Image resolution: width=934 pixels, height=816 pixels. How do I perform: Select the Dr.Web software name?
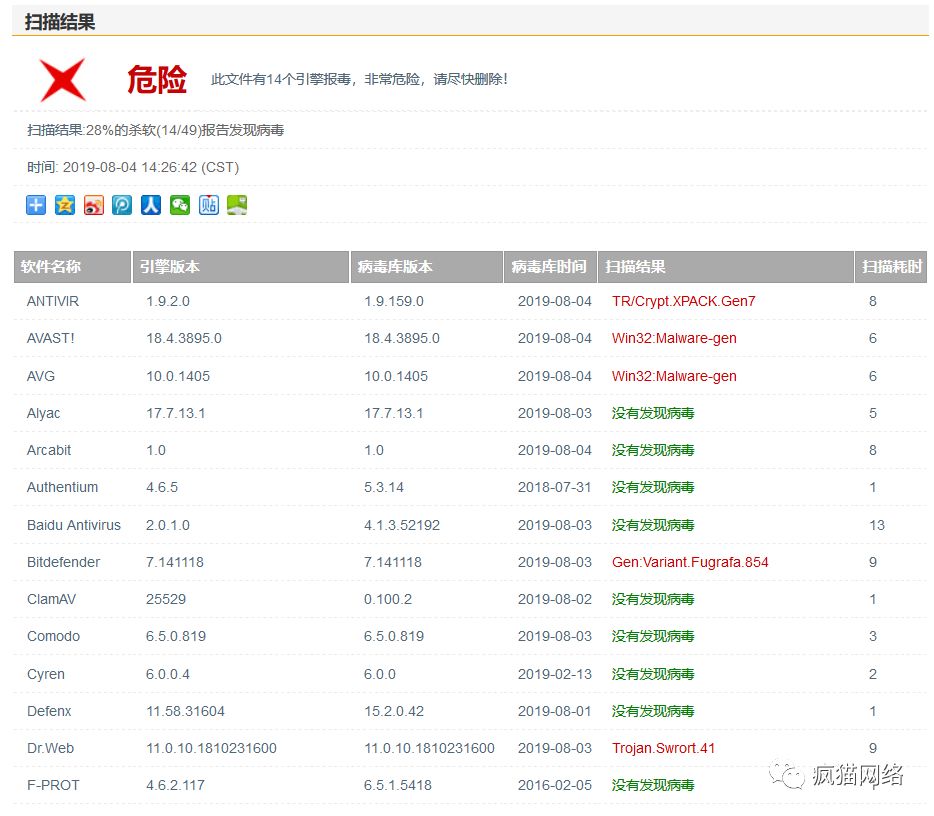pyautogui.click(x=51, y=749)
